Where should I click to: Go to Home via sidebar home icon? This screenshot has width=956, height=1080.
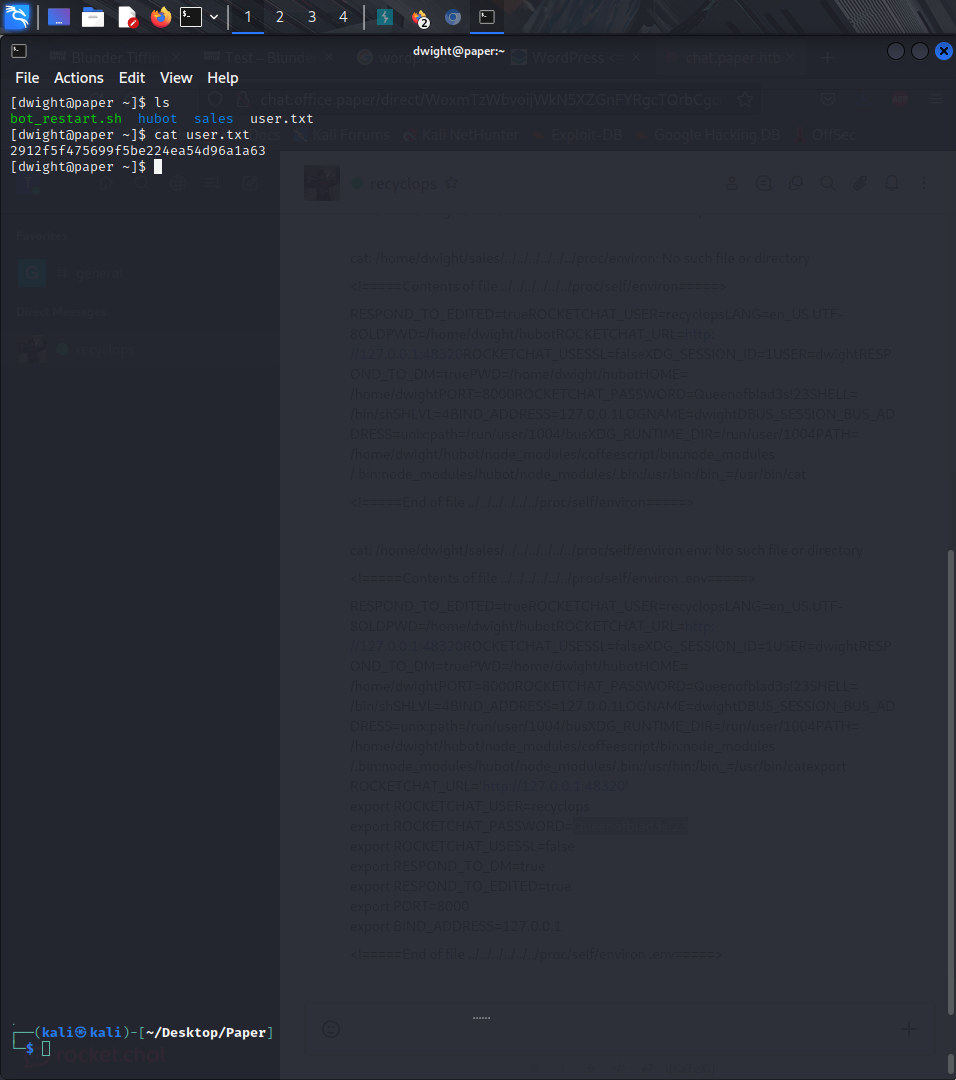point(105,183)
